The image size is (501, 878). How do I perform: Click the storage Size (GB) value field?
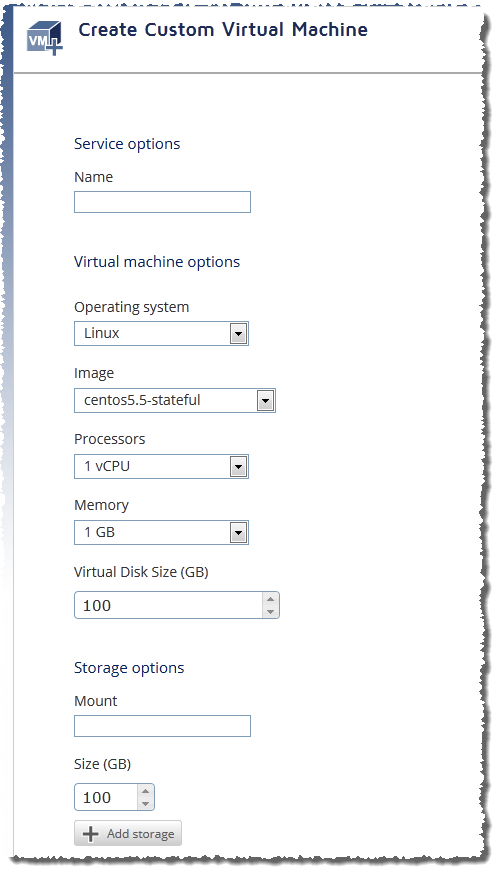(106, 797)
